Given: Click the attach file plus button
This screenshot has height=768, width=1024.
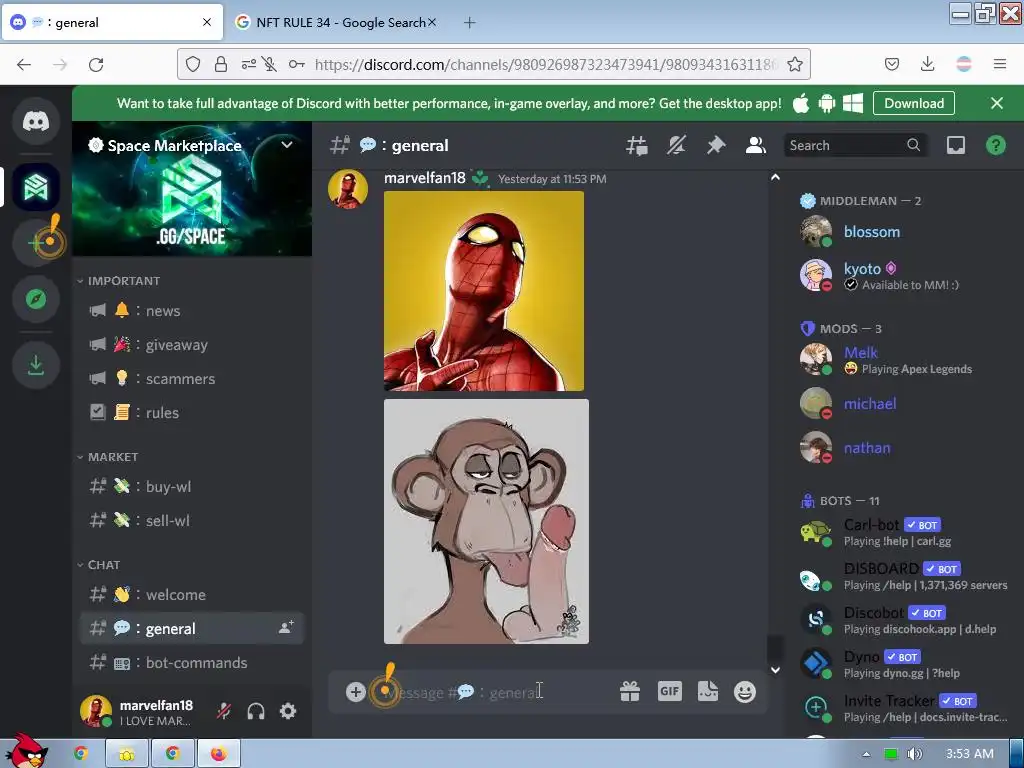Looking at the screenshot, I should coord(355,692).
